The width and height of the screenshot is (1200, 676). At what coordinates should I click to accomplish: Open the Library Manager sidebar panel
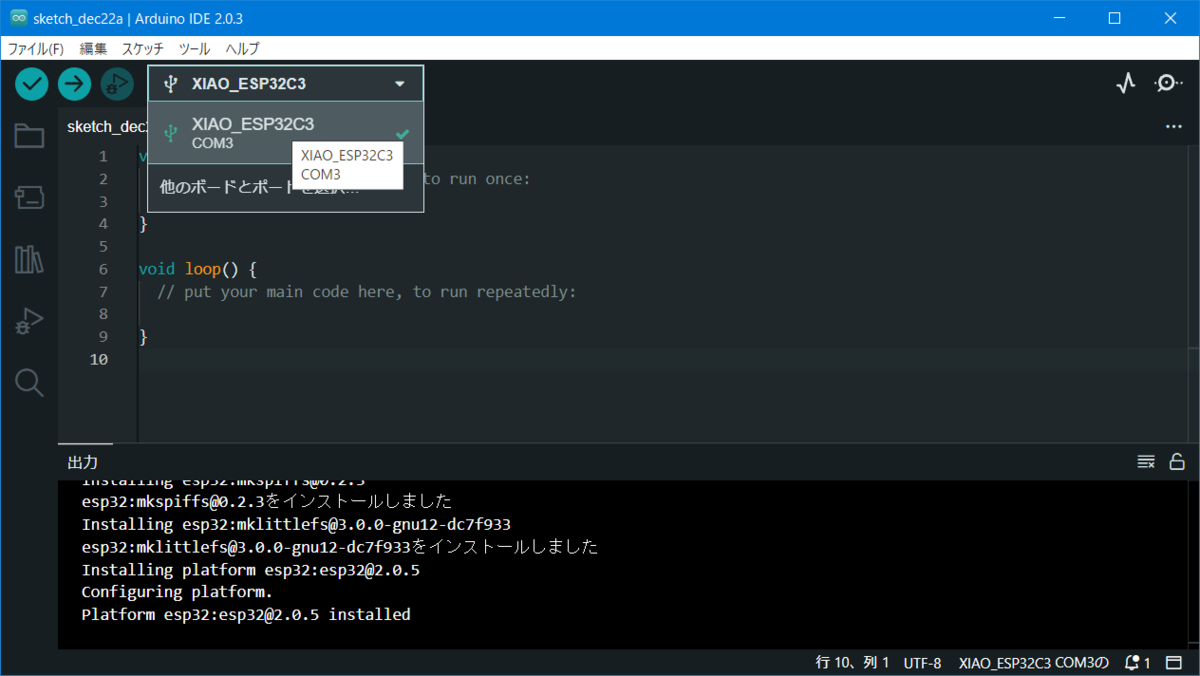[x=29, y=259]
